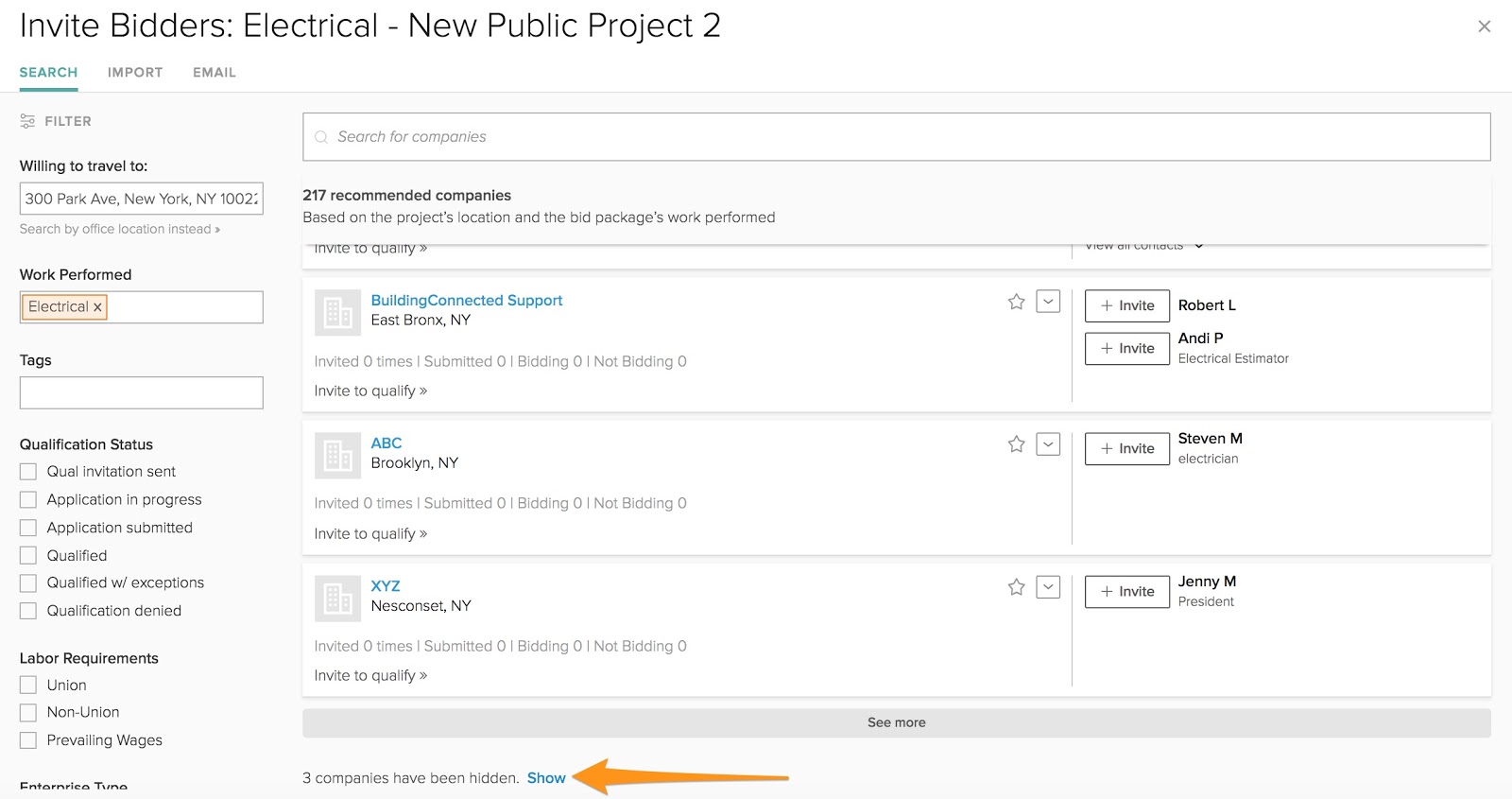Show the hidden companies
Viewport: 1512px width, 799px height.
(546, 778)
